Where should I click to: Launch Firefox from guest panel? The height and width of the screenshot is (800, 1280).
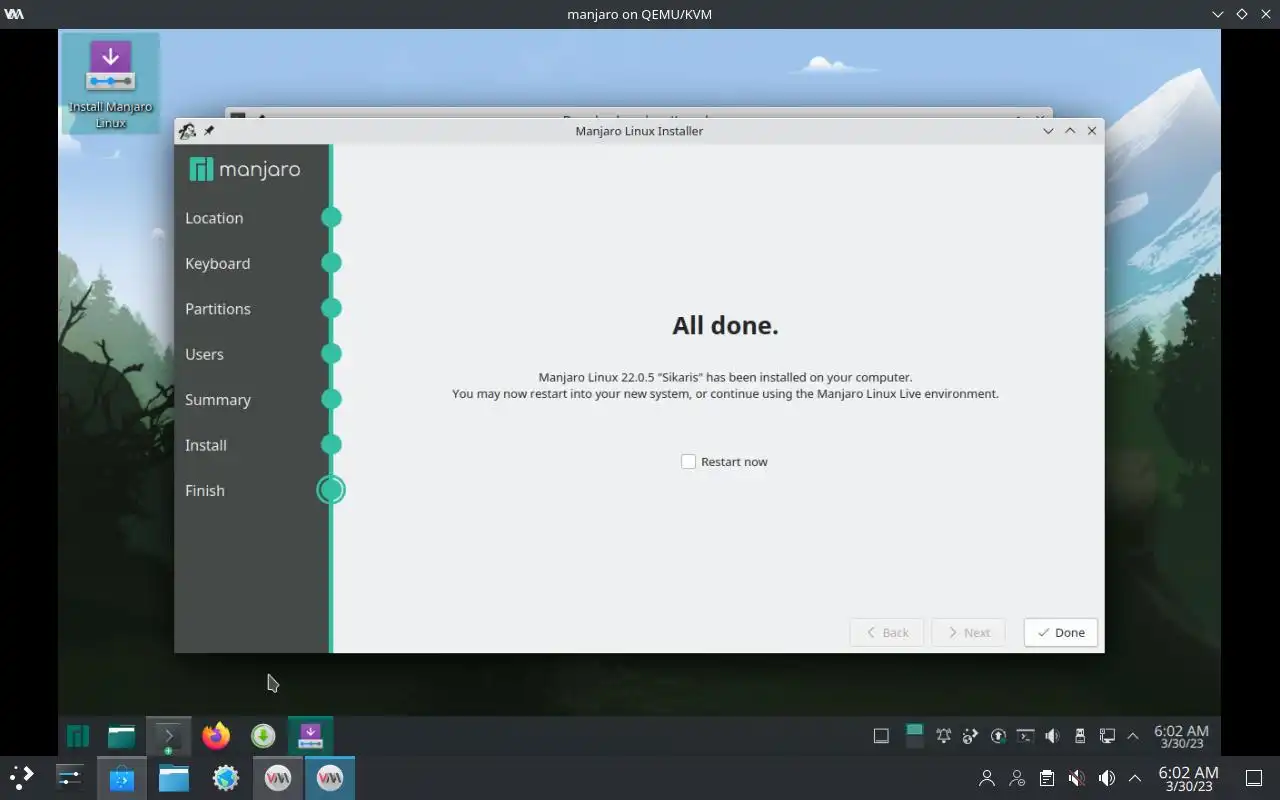tap(215, 737)
